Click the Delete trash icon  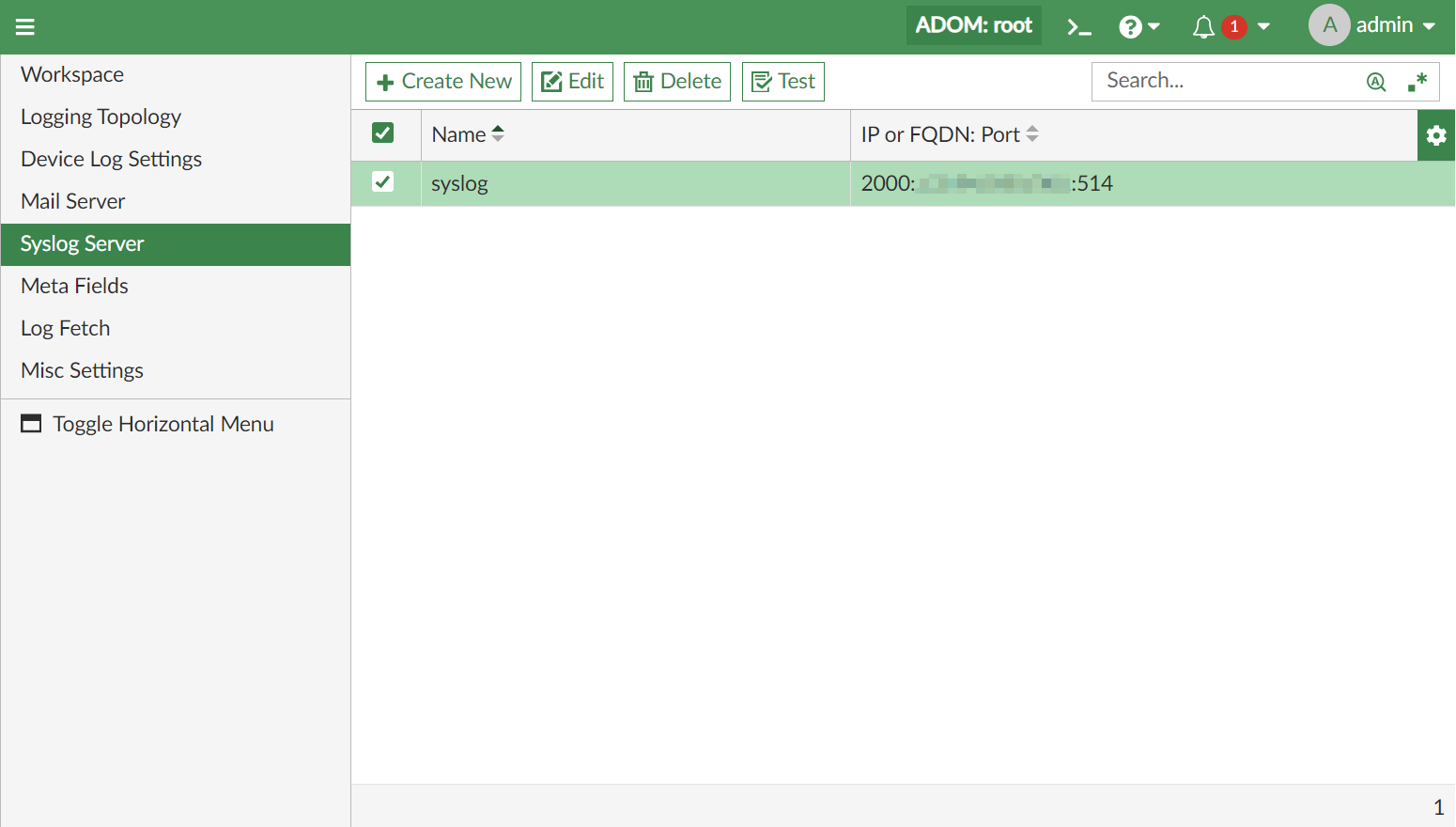pos(644,82)
